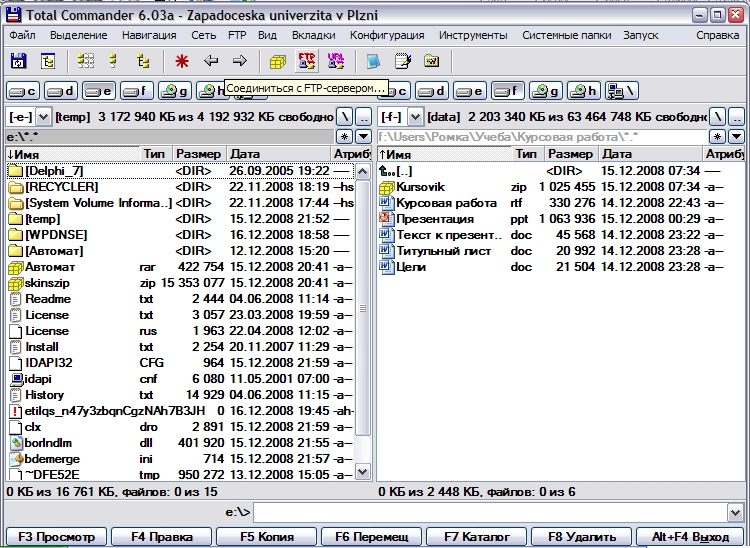Click the Reread source floppy icon
750x548 pixels.
19,61
